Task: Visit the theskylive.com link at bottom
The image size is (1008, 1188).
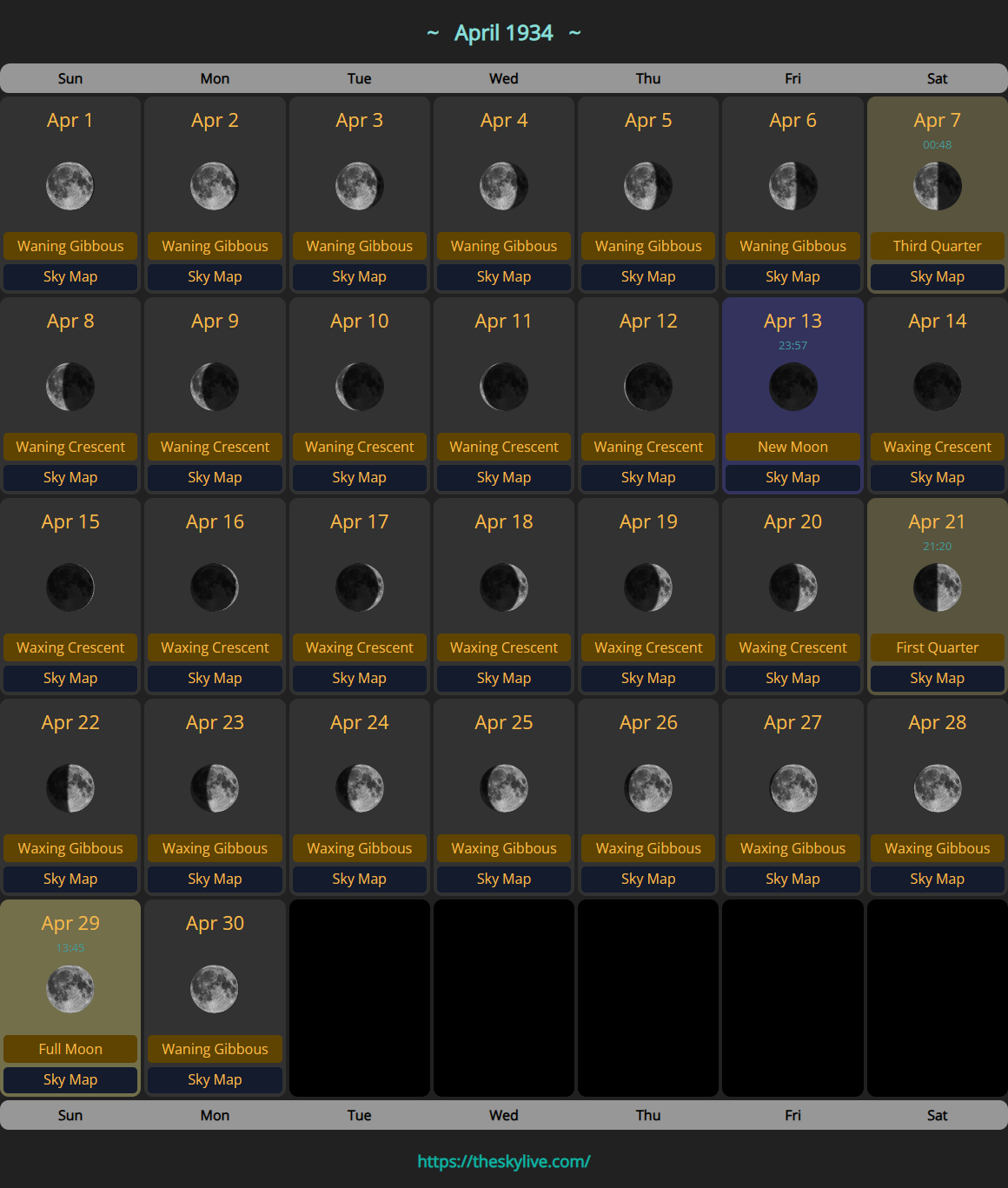Action: (x=504, y=1162)
